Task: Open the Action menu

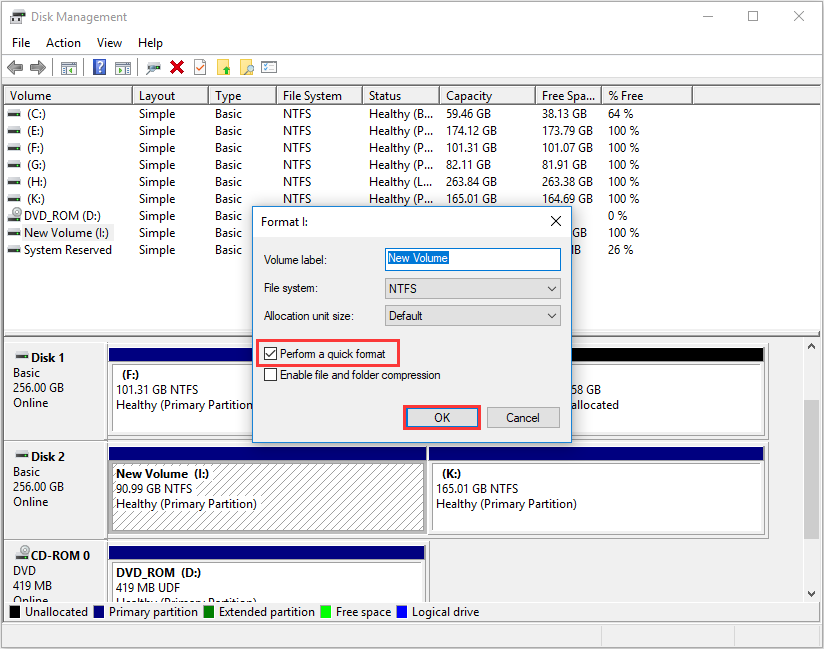Action: pyautogui.click(x=63, y=42)
